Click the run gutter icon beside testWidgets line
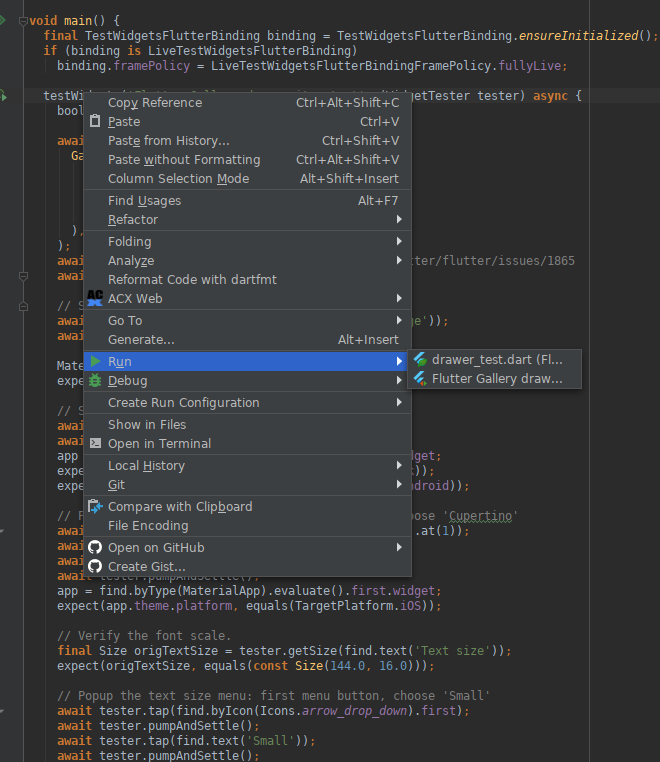 pyautogui.click(x=3, y=96)
